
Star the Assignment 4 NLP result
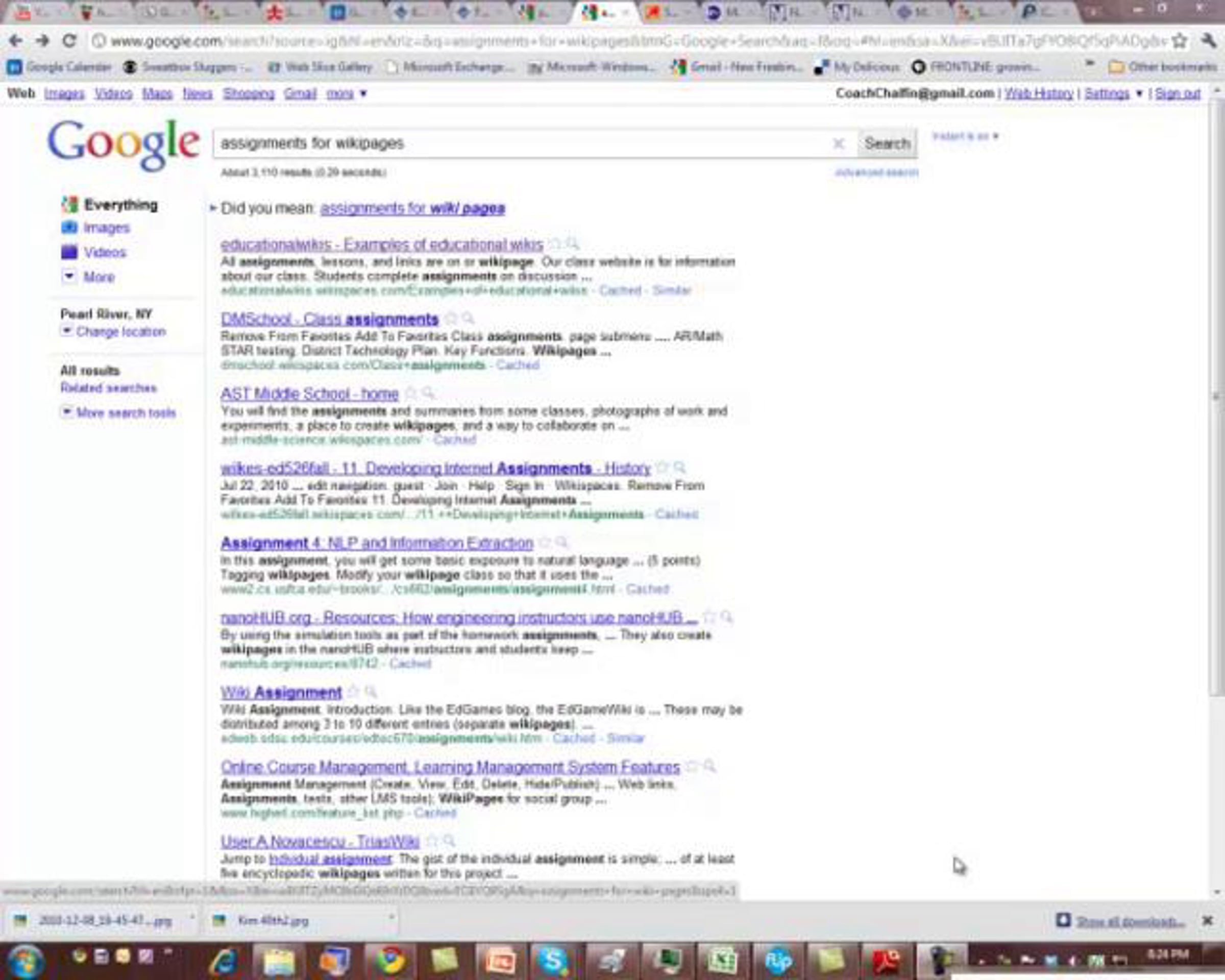(545, 543)
